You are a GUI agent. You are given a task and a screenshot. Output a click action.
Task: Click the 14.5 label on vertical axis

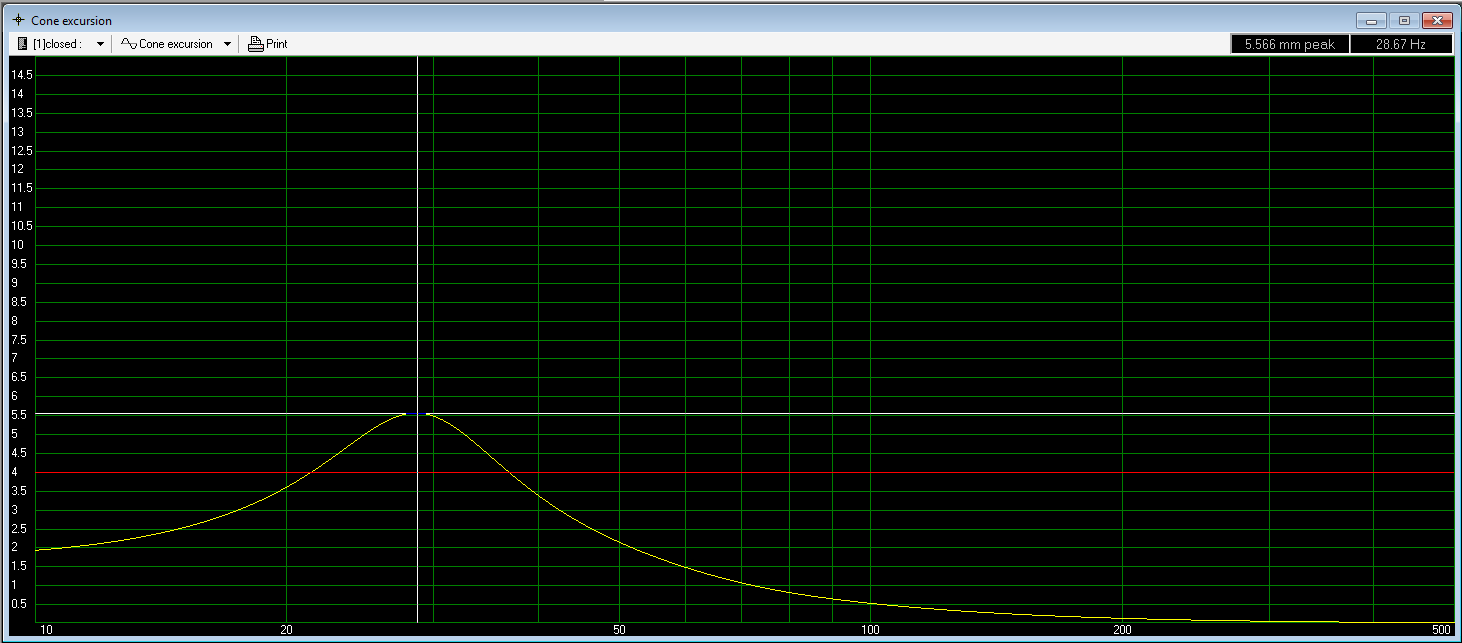pos(22,75)
